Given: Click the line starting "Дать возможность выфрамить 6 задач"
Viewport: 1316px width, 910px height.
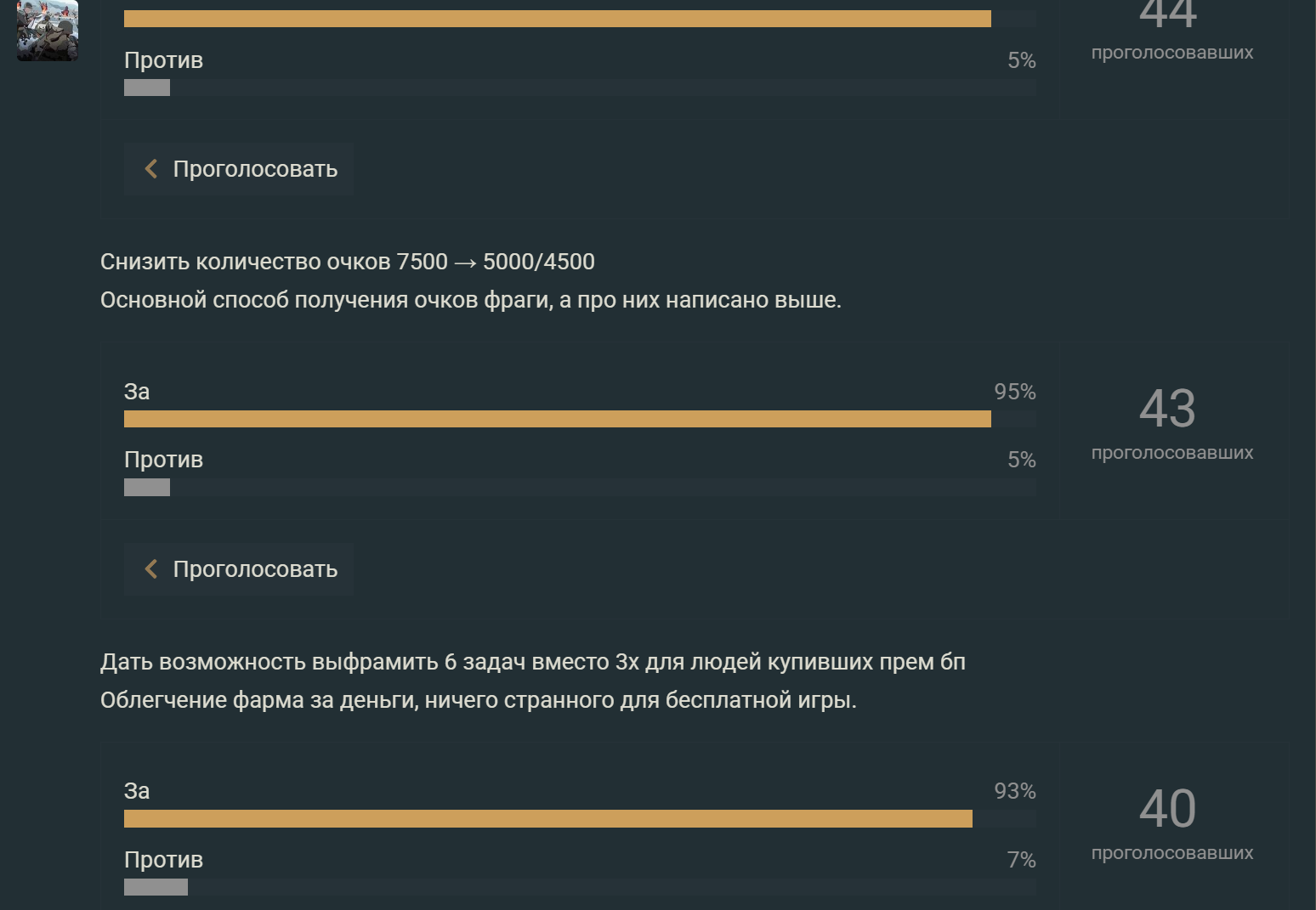Looking at the screenshot, I should pyautogui.click(x=532, y=662).
